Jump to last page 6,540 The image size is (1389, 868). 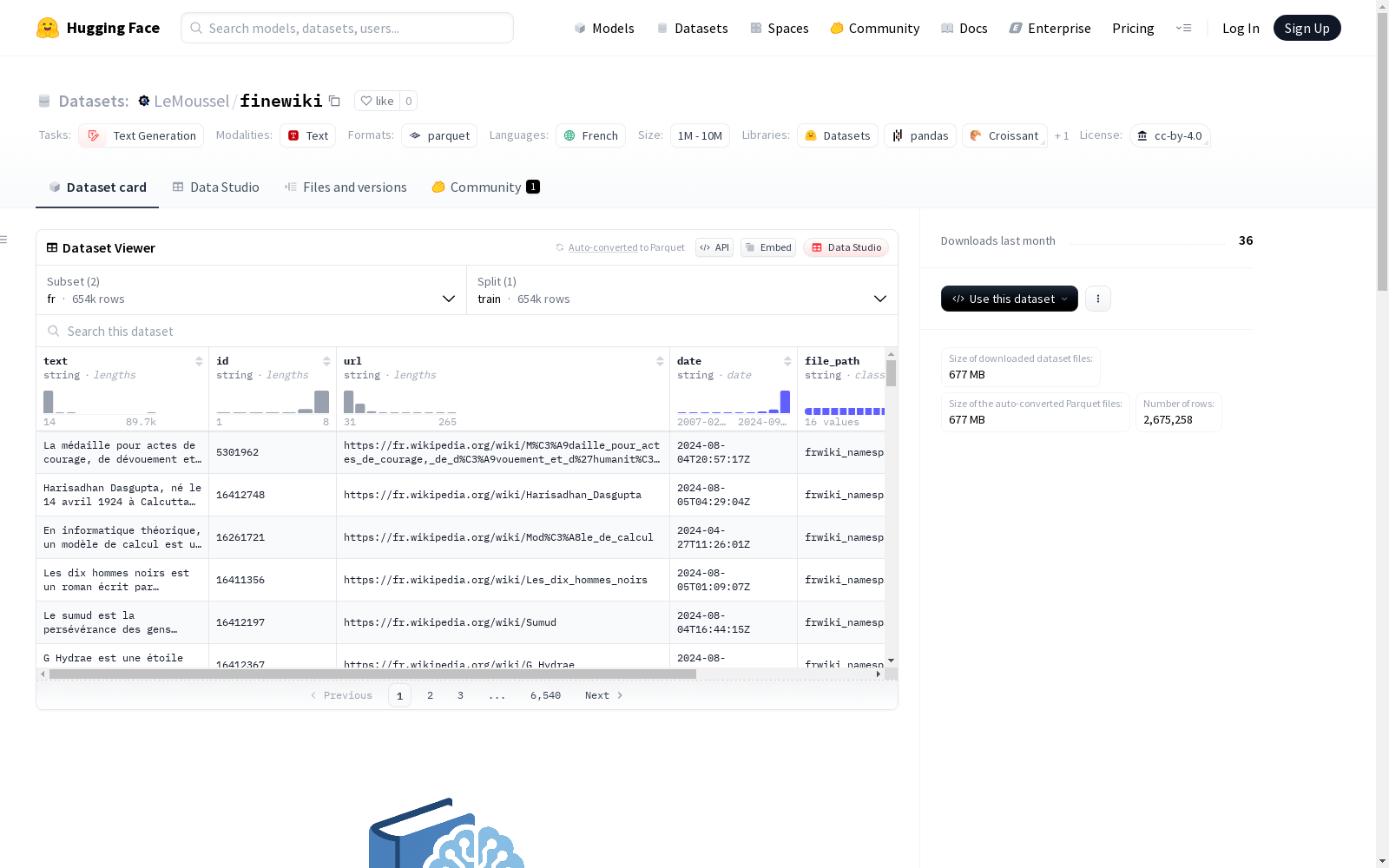pos(545,695)
